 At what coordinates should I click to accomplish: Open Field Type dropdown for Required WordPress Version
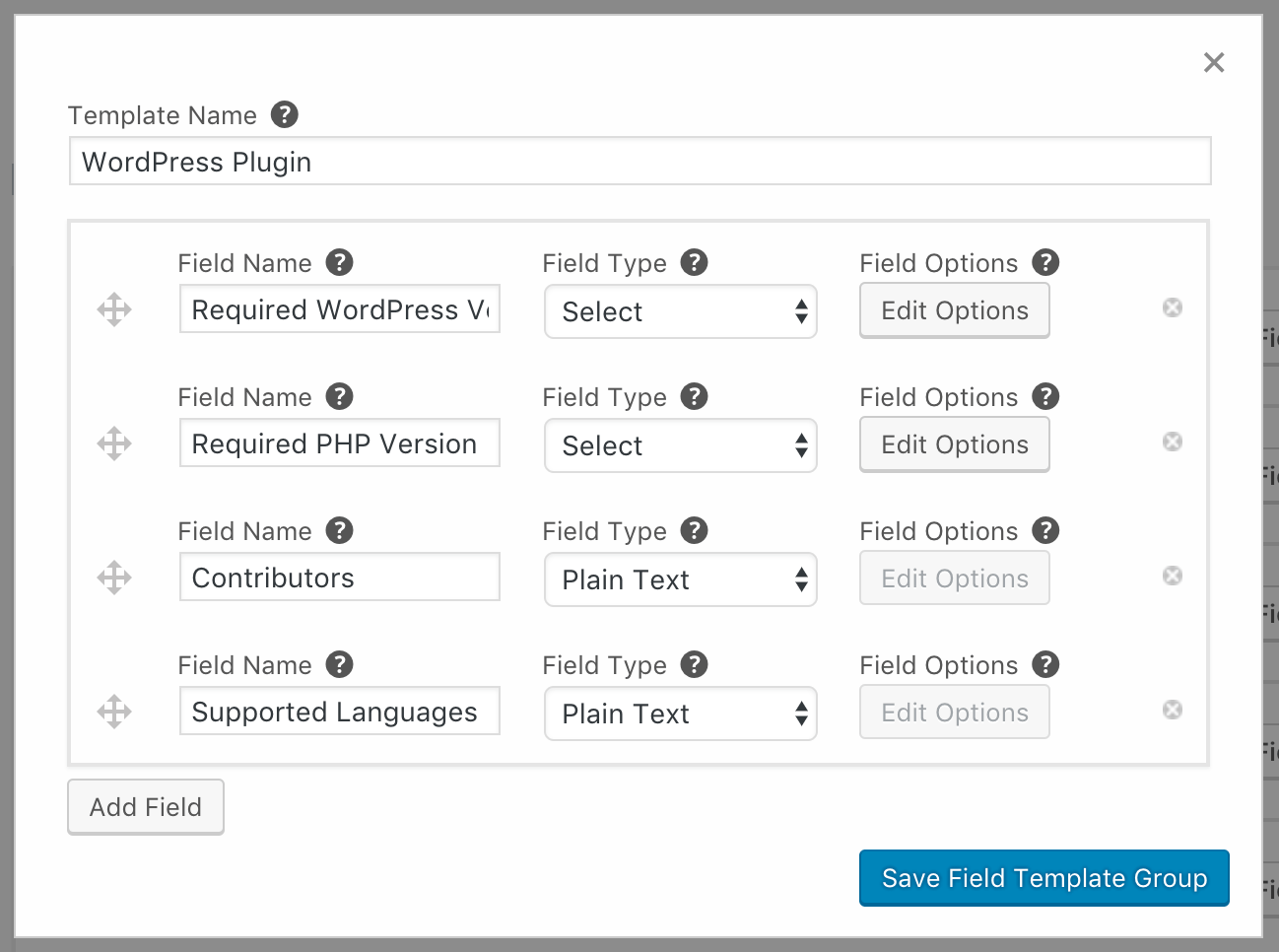(681, 311)
